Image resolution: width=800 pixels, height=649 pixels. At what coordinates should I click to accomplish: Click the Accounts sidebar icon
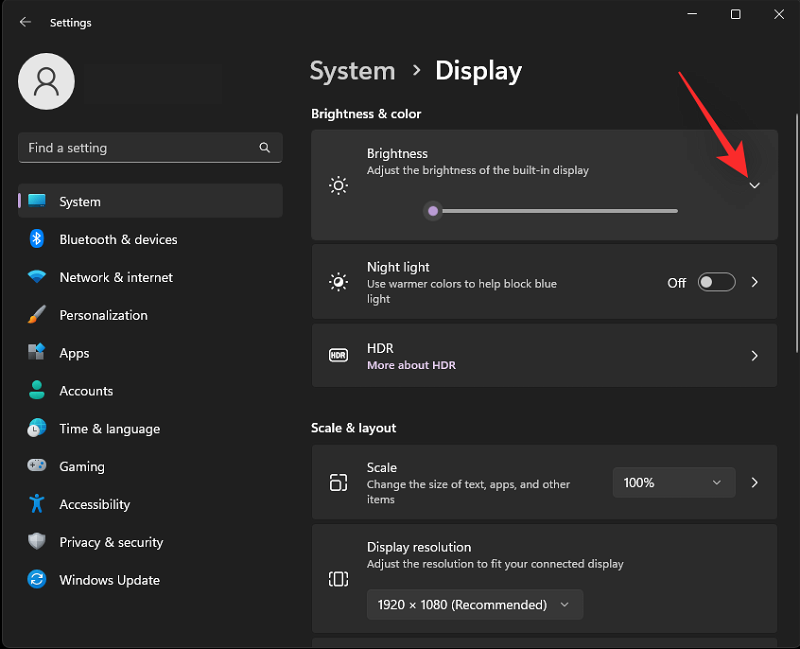pos(36,391)
